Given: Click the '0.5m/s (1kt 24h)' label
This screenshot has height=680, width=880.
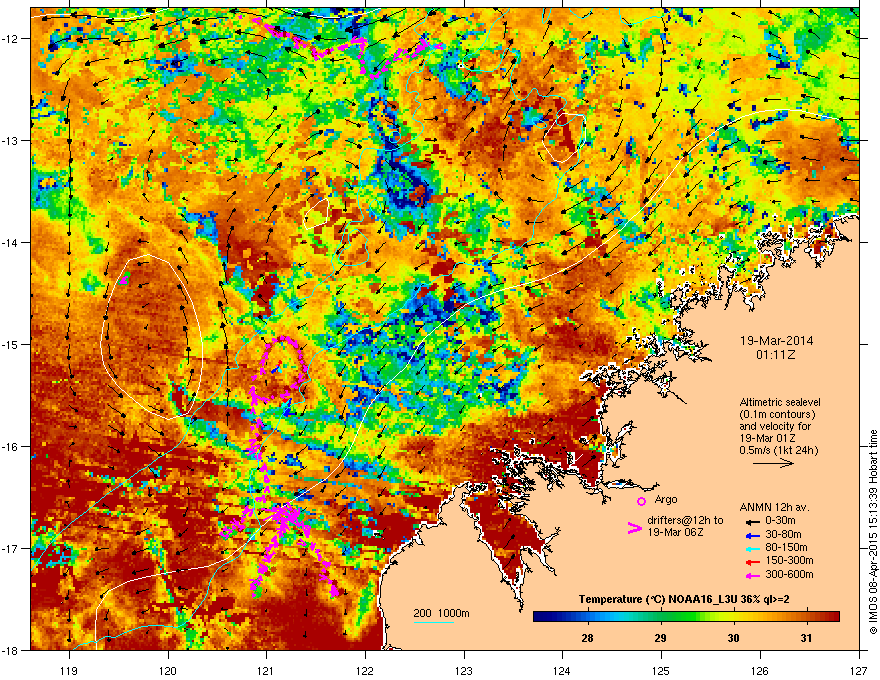Looking at the screenshot, I should 779,450.
